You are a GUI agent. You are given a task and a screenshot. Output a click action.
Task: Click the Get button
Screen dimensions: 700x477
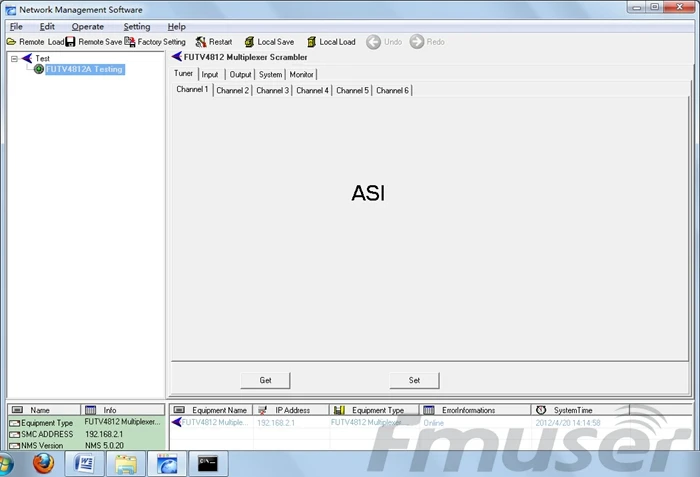tap(265, 380)
